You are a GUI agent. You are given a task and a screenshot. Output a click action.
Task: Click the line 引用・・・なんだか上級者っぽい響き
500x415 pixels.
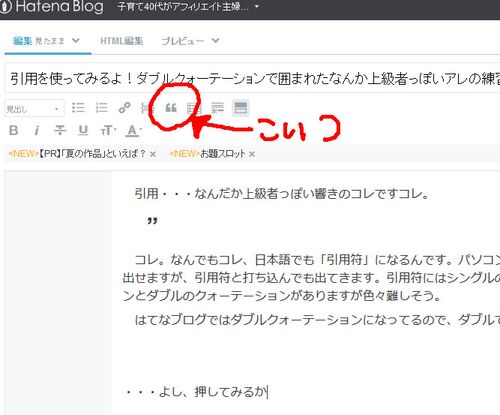(282, 193)
